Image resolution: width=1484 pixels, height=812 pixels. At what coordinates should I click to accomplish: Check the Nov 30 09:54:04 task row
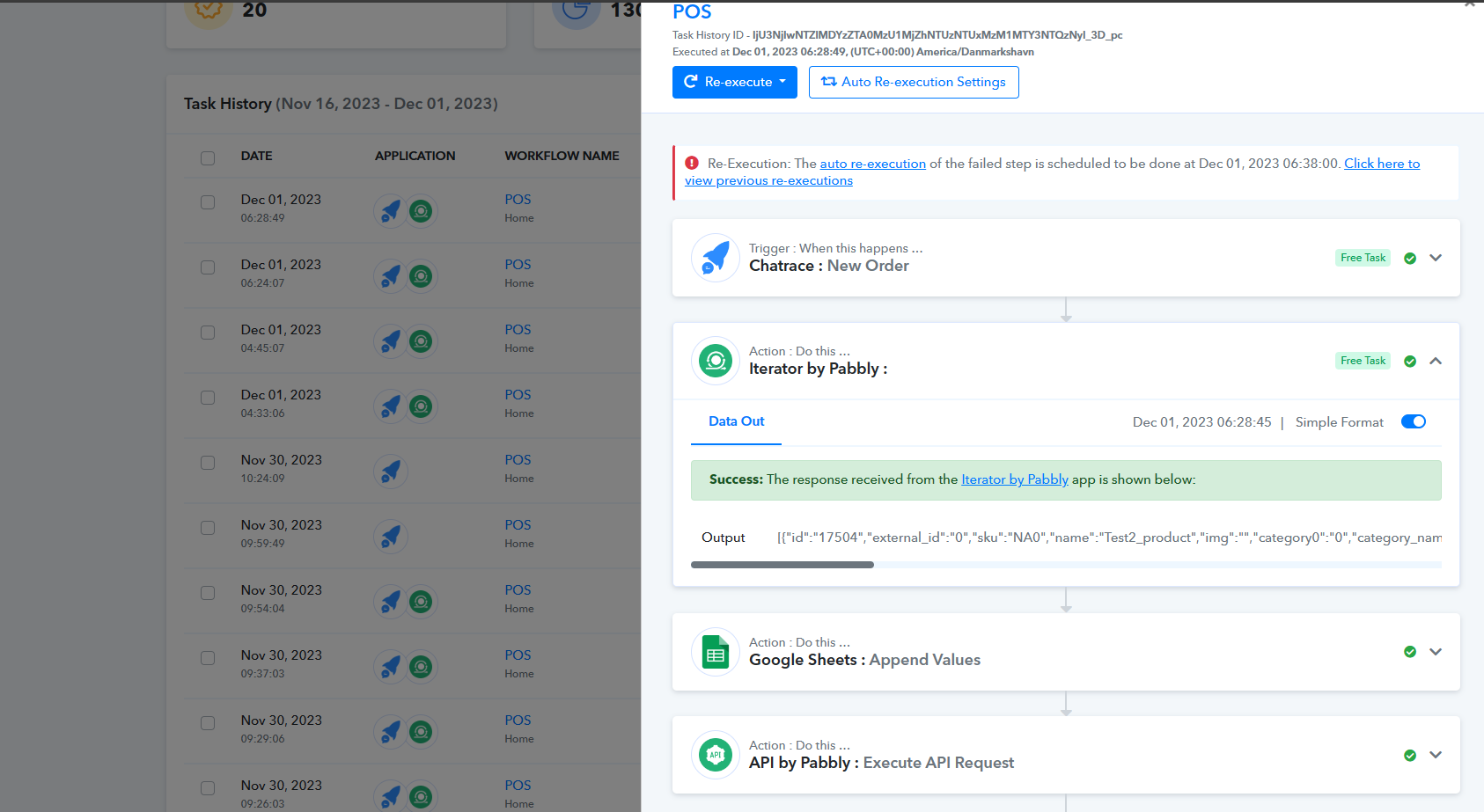(x=208, y=593)
